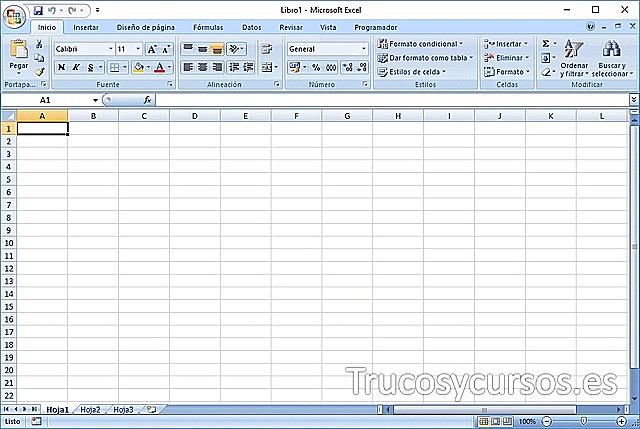Screen dimensions: 640x429
Task: Activate the Format Painter brush
Action: click(x=39, y=72)
